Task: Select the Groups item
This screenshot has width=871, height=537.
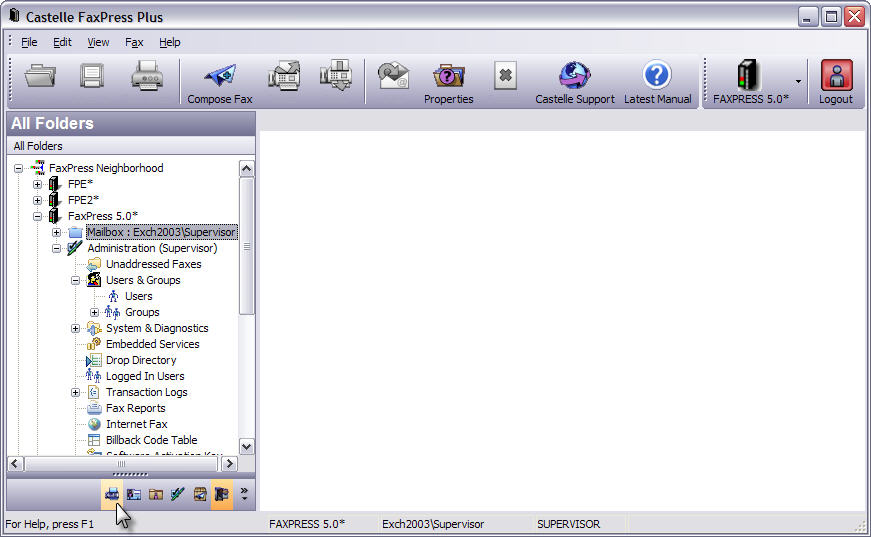Action: [142, 313]
